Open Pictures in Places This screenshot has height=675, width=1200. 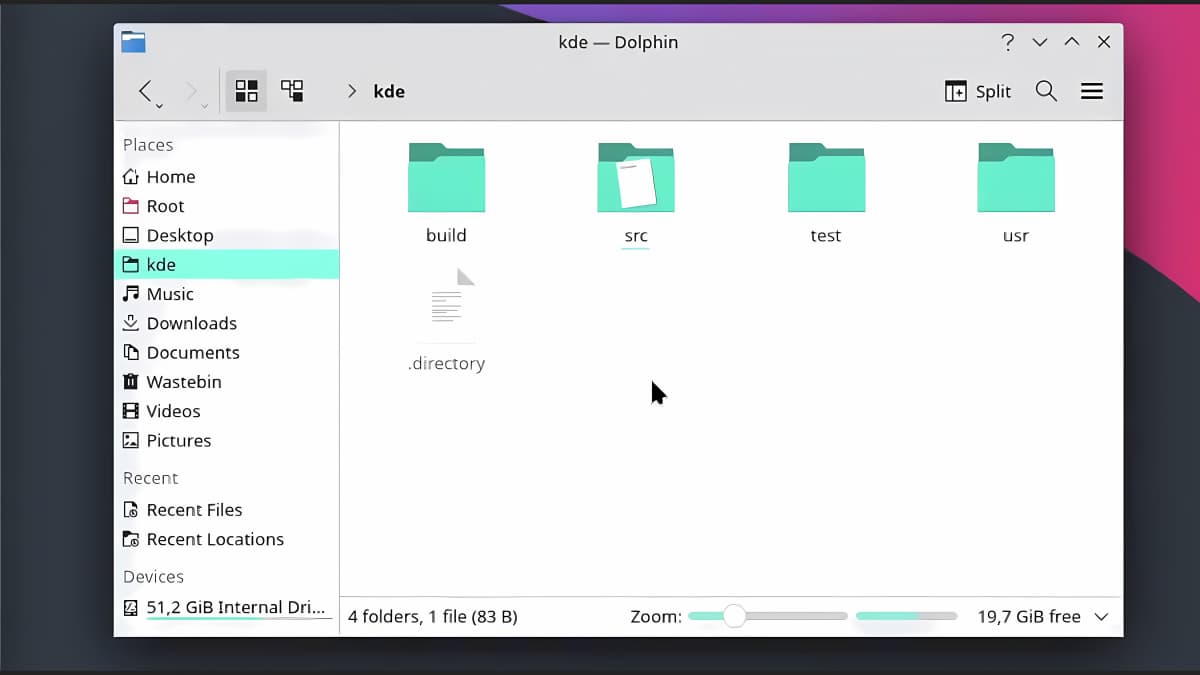coord(227,440)
